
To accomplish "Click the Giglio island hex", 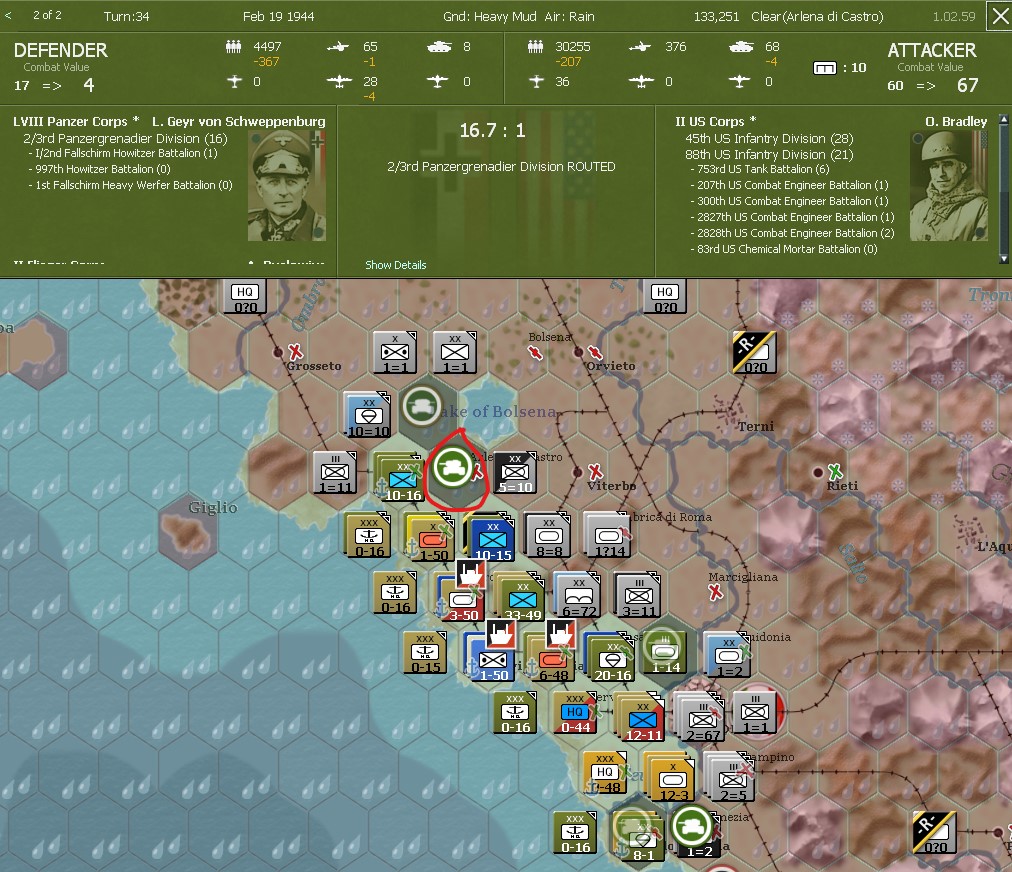I will [x=188, y=532].
